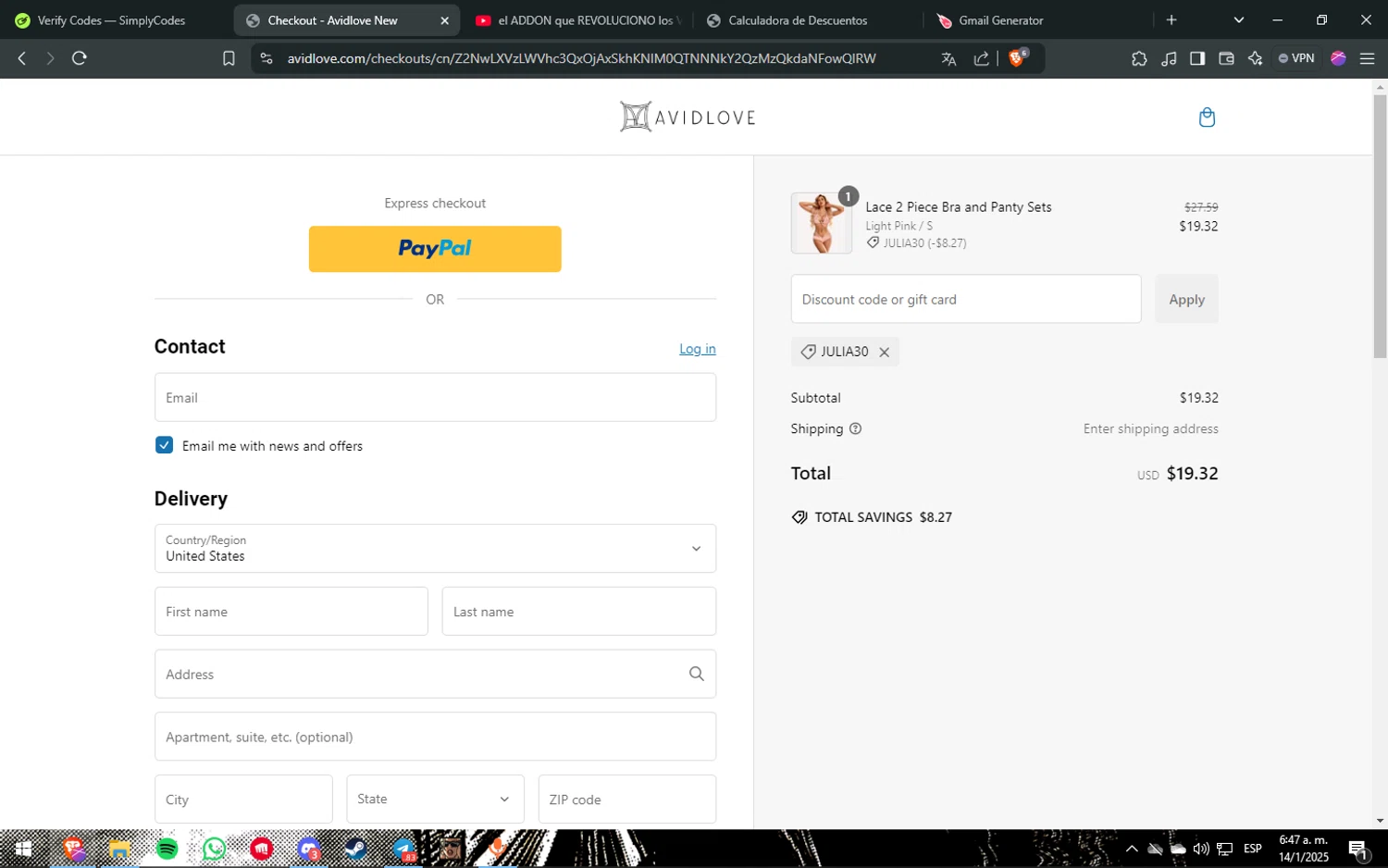Image resolution: width=1388 pixels, height=868 pixels.
Task: Click the address search magnifier icon
Action: (x=697, y=674)
